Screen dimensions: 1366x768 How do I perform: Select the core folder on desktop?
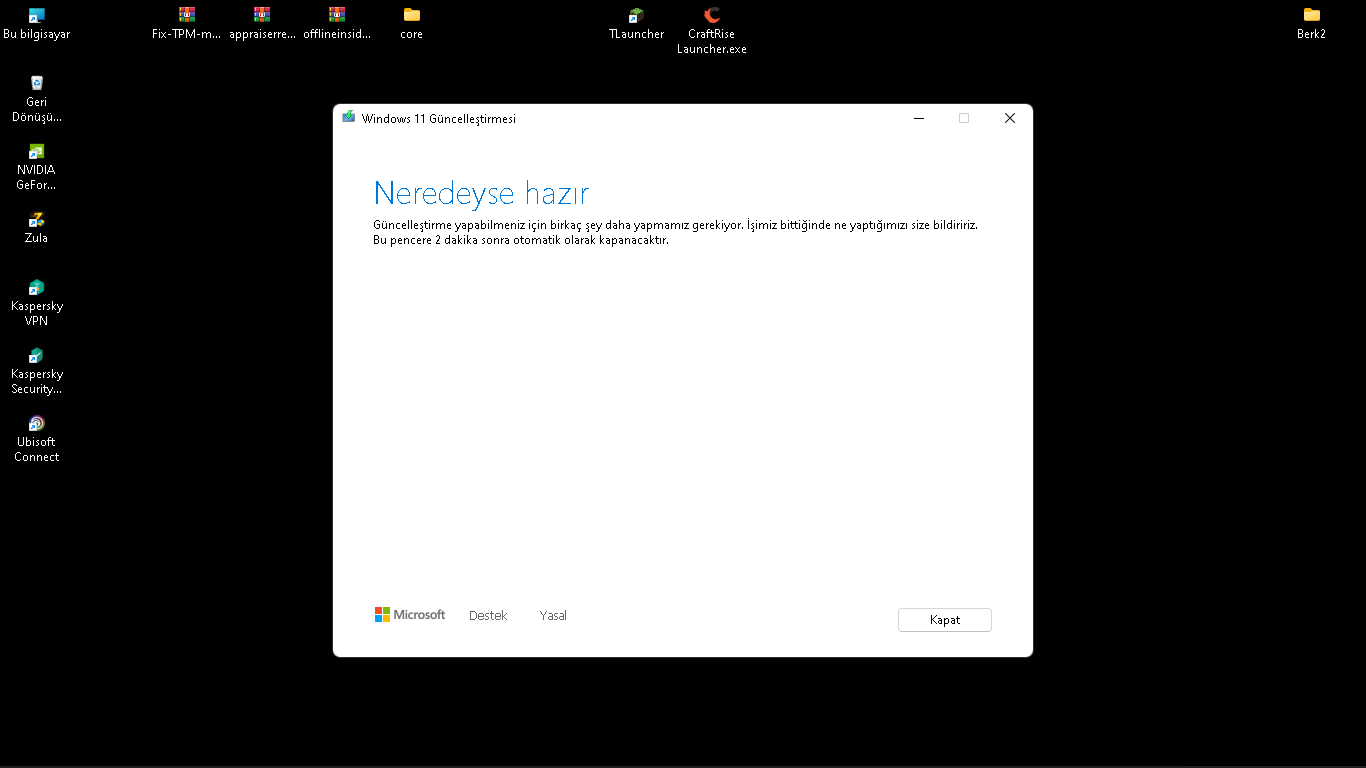point(412,24)
